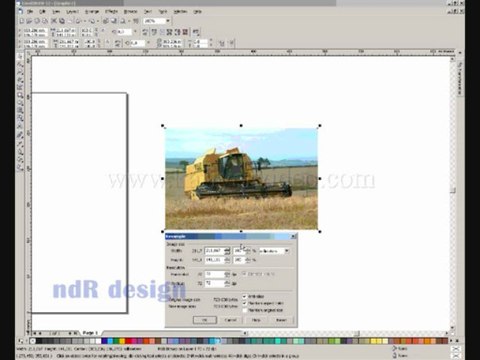Viewport: 480px width, 360px height.
Task: Open the Edit menu
Action: point(42,11)
